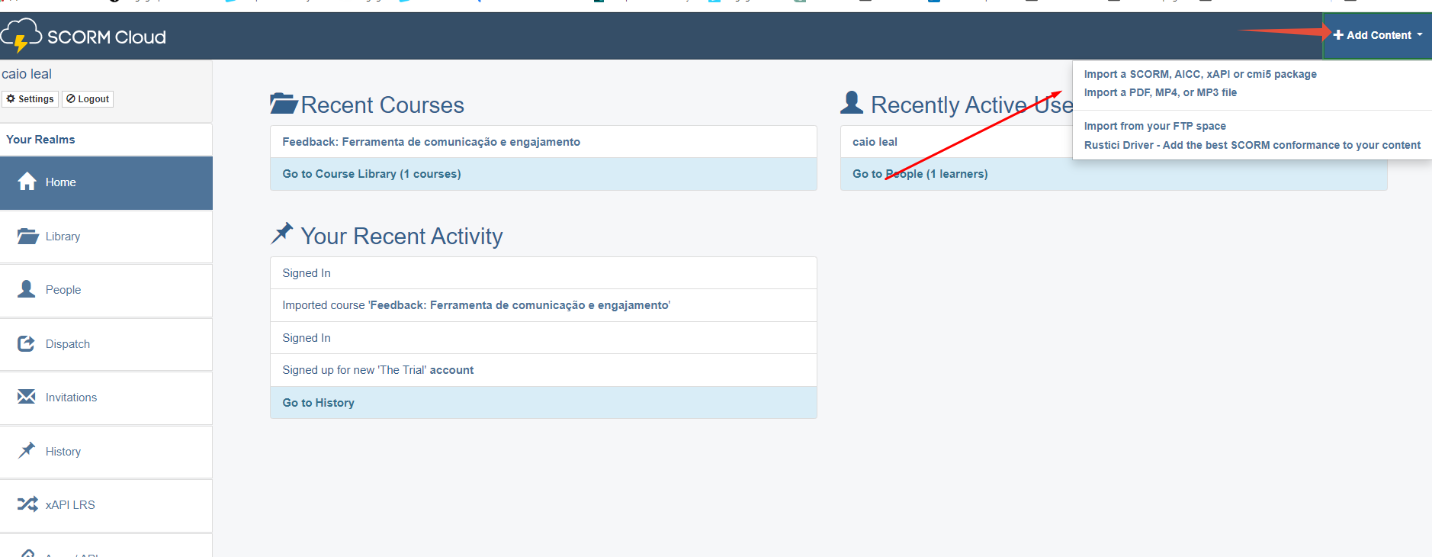1432x557 pixels.
Task: Click the plus icon in Add Content
Action: pyautogui.click(x=1338, y=35)
